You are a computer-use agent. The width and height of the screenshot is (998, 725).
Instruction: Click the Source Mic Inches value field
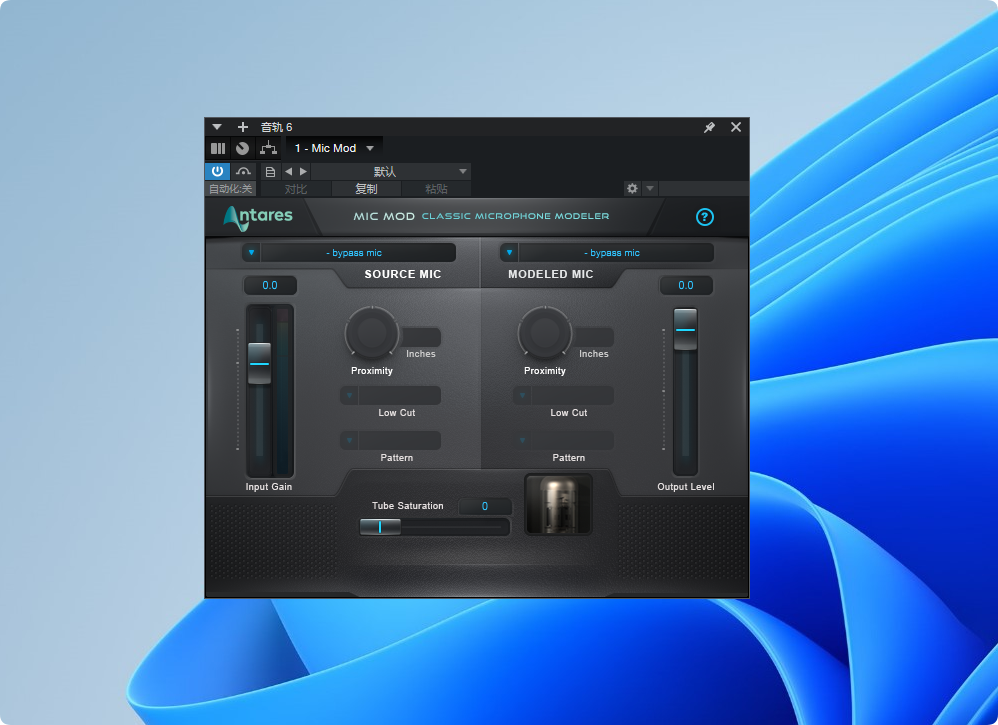coord(421,337)
